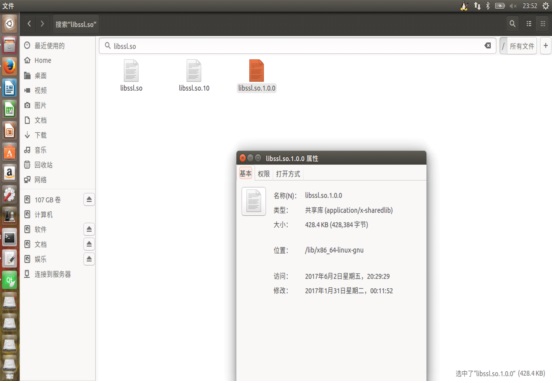Switch to the 权限 tab in properties
This screenshot has height=383, width=554.
pyautogui.click(x=264, y=173)
